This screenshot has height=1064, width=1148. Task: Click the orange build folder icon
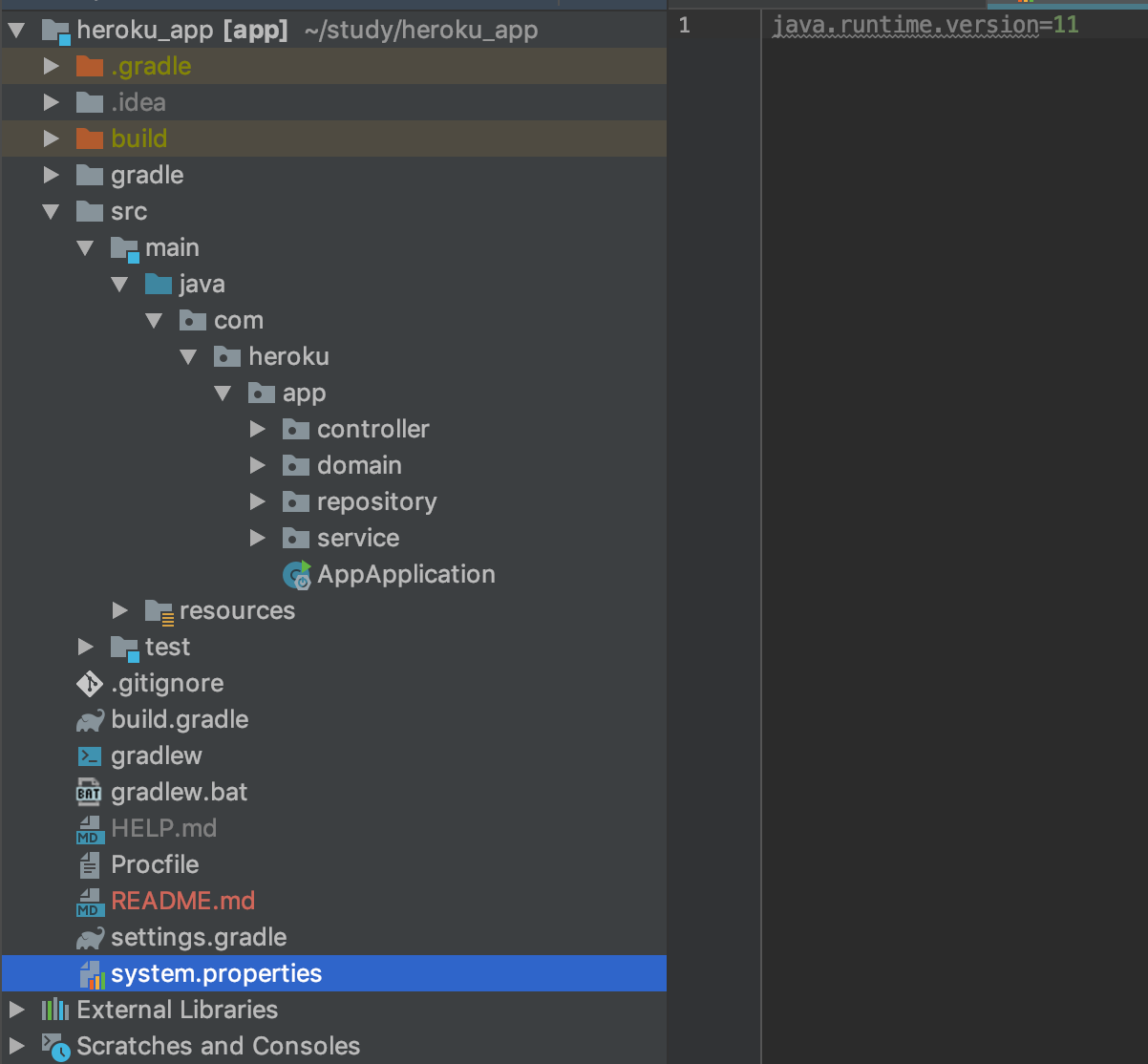click(90, 139)
